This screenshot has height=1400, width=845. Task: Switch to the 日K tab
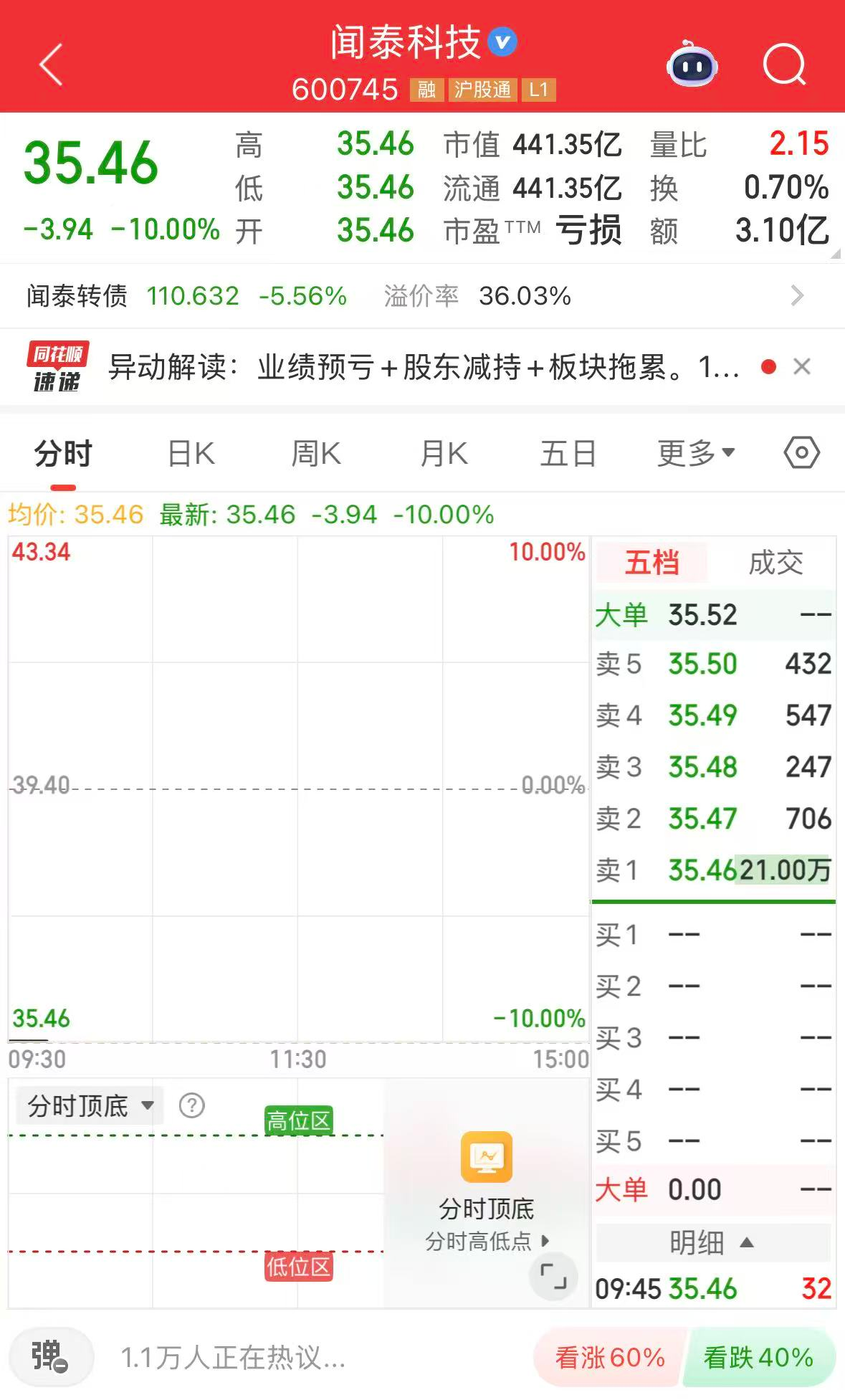pyautogui.click(x=191, y=454)
